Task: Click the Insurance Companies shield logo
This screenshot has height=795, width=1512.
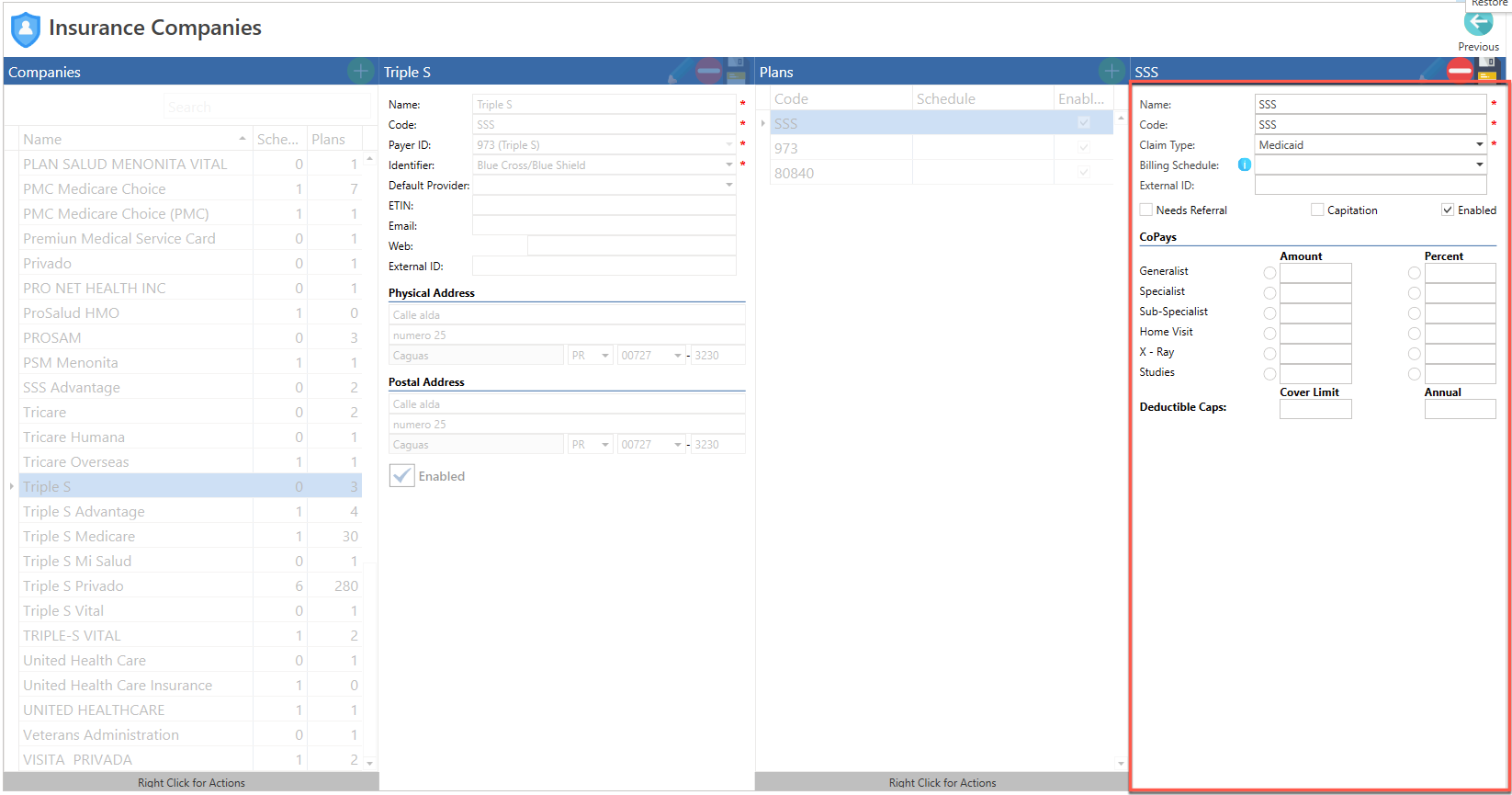Action: (25, 29)
